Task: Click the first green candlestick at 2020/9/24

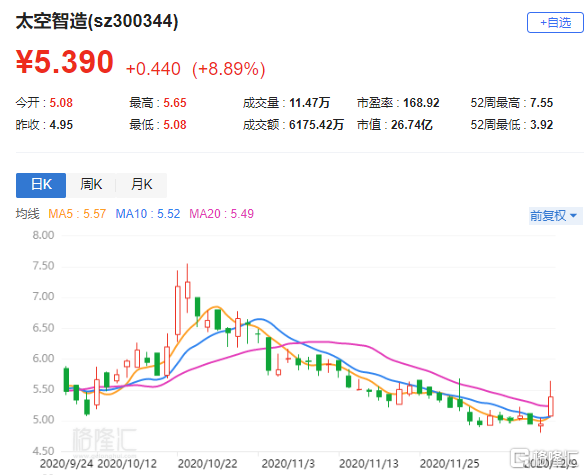Action: pos(66,380)
